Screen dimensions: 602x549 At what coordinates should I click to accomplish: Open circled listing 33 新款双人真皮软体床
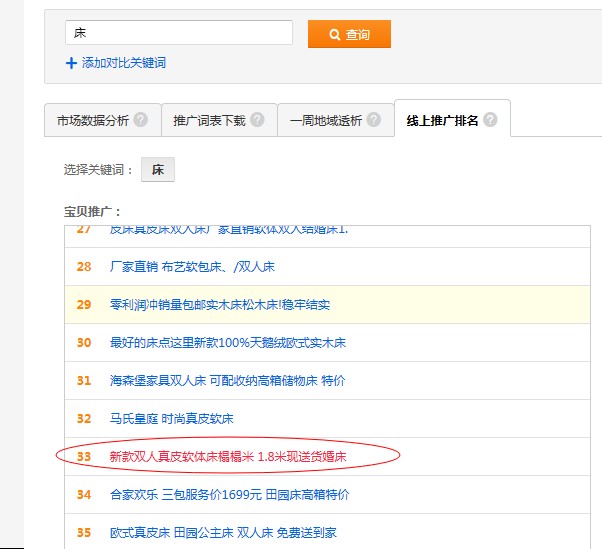coord(231,456)
